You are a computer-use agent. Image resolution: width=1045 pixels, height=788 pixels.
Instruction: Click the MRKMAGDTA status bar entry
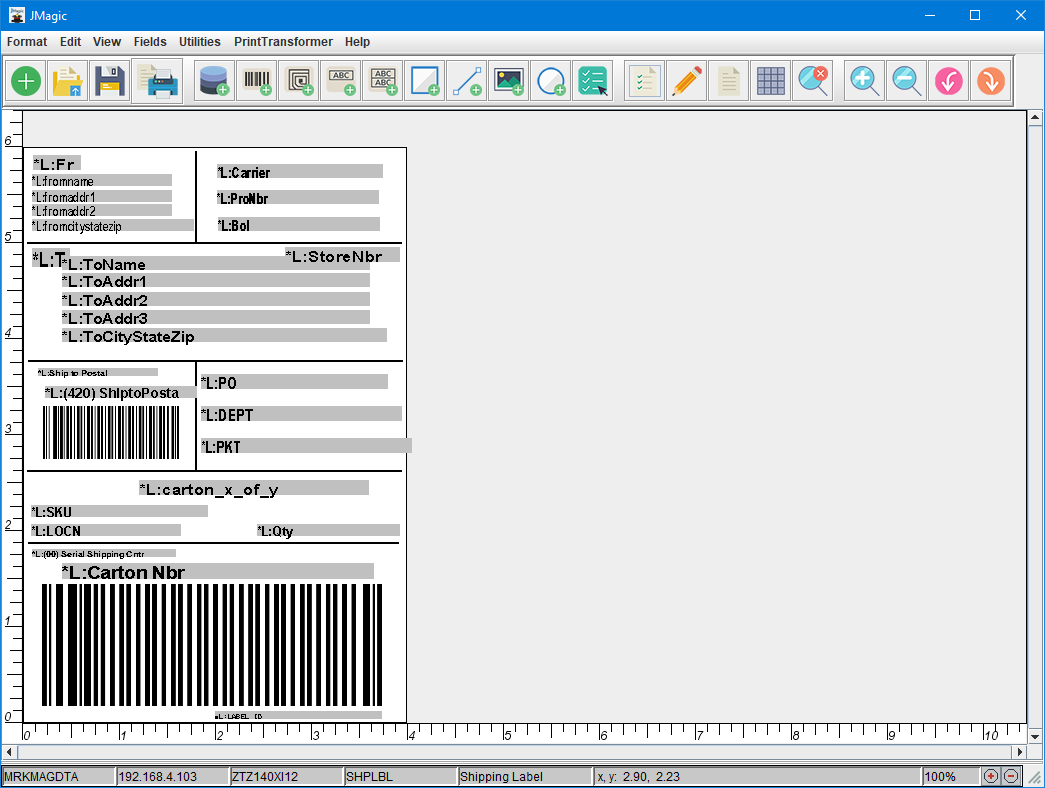coord(58,776)
